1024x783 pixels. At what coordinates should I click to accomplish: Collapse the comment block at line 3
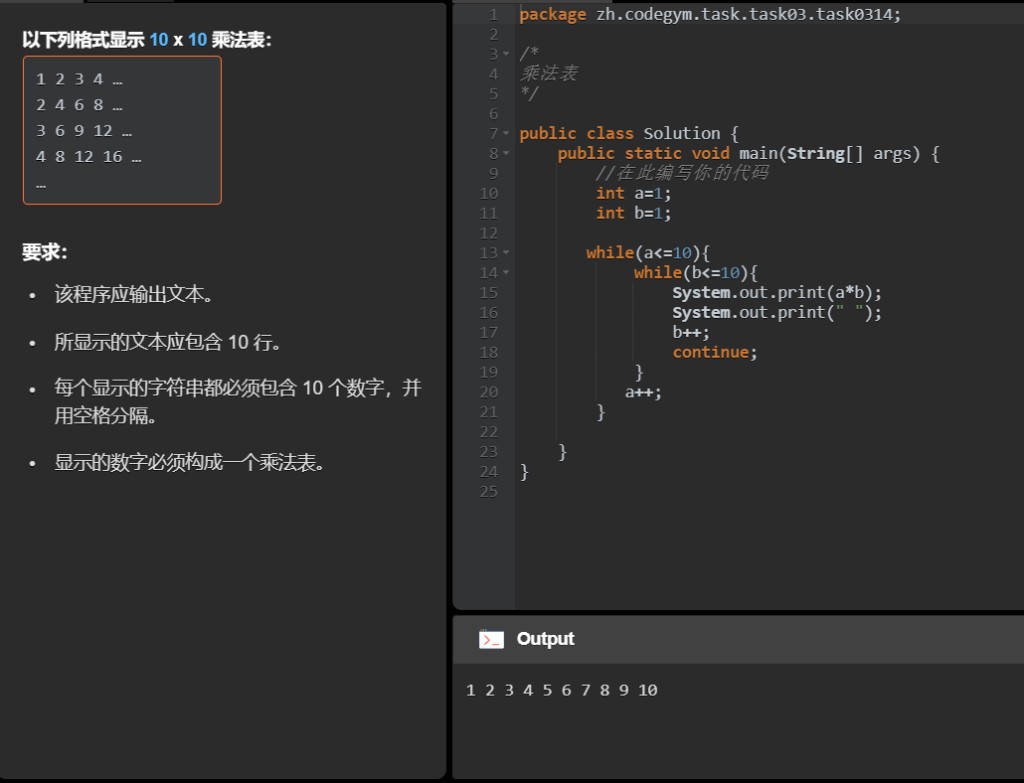(x=505, y=53)
